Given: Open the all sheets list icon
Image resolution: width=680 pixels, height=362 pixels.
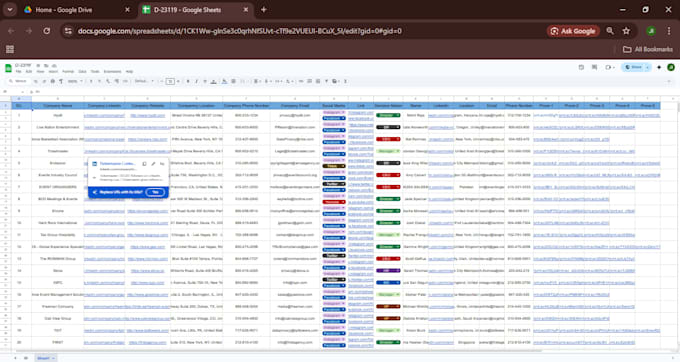Looking at the screenshot, I should [x=26, y=358].
